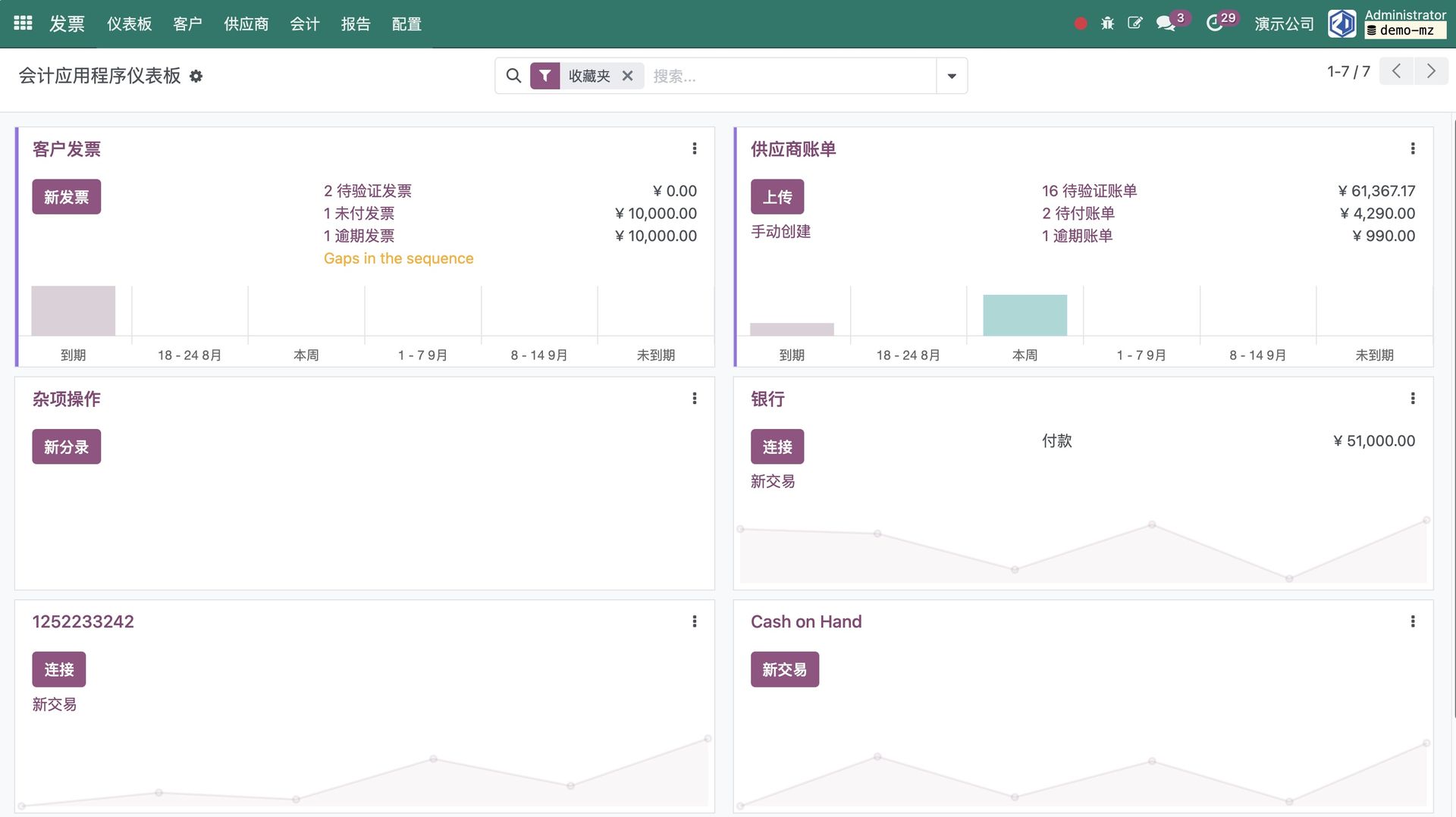Screen dimensions: 1456x817
Task: Open the 会计 menu
Action: [x=305, y=24]
